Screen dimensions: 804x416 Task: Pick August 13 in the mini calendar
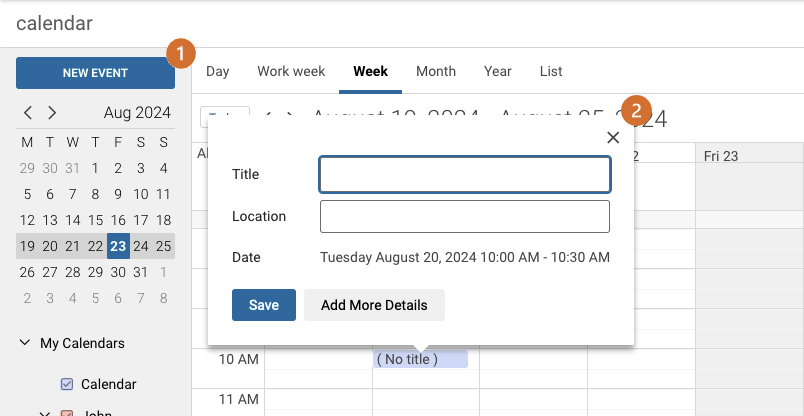[50, 220]
